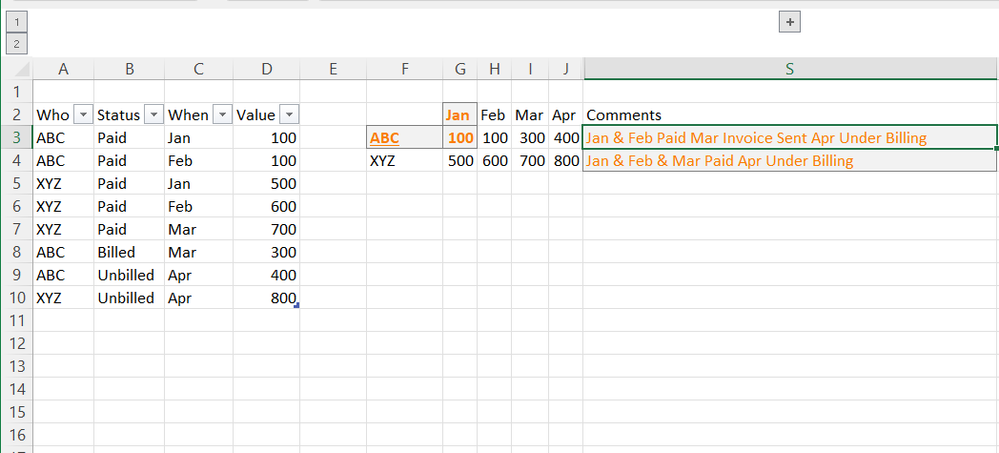
Task: Select column J header
Action: click(x=566, y=69)
